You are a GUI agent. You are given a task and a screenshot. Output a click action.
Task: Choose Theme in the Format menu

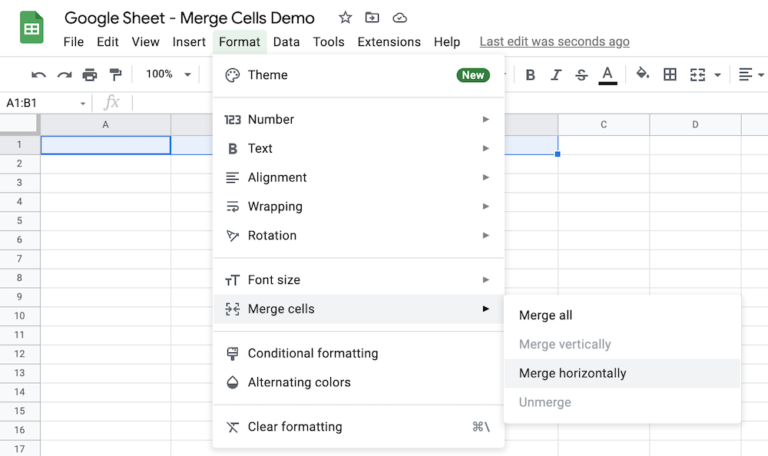[x=359, y=75]
